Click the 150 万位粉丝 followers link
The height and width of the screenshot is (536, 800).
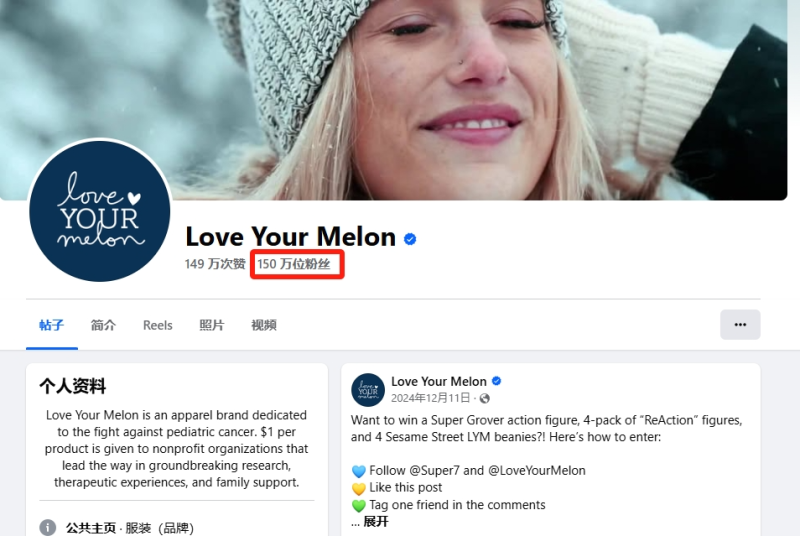point(293,264)
